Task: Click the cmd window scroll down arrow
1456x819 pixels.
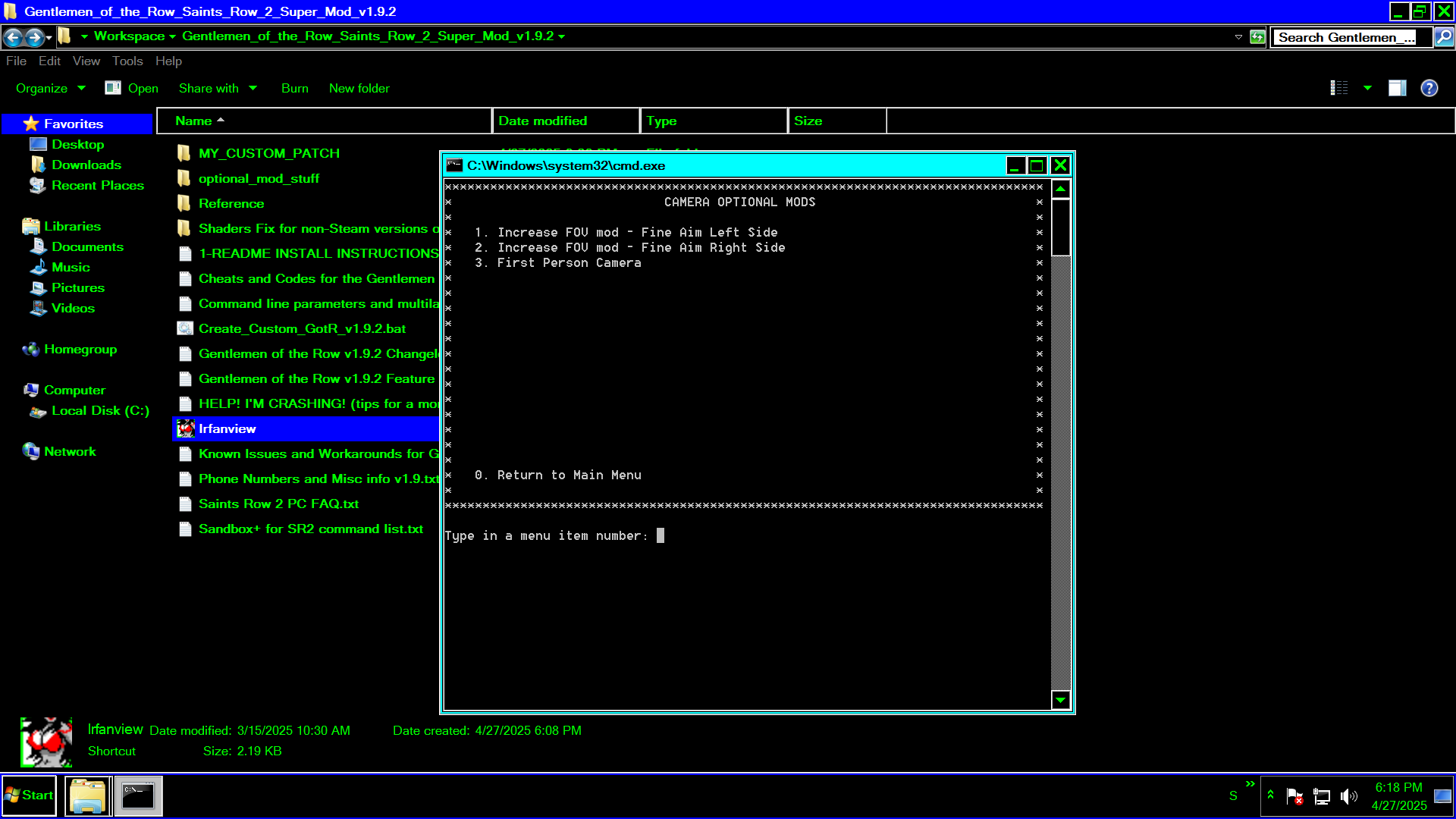Action: 1061,700
